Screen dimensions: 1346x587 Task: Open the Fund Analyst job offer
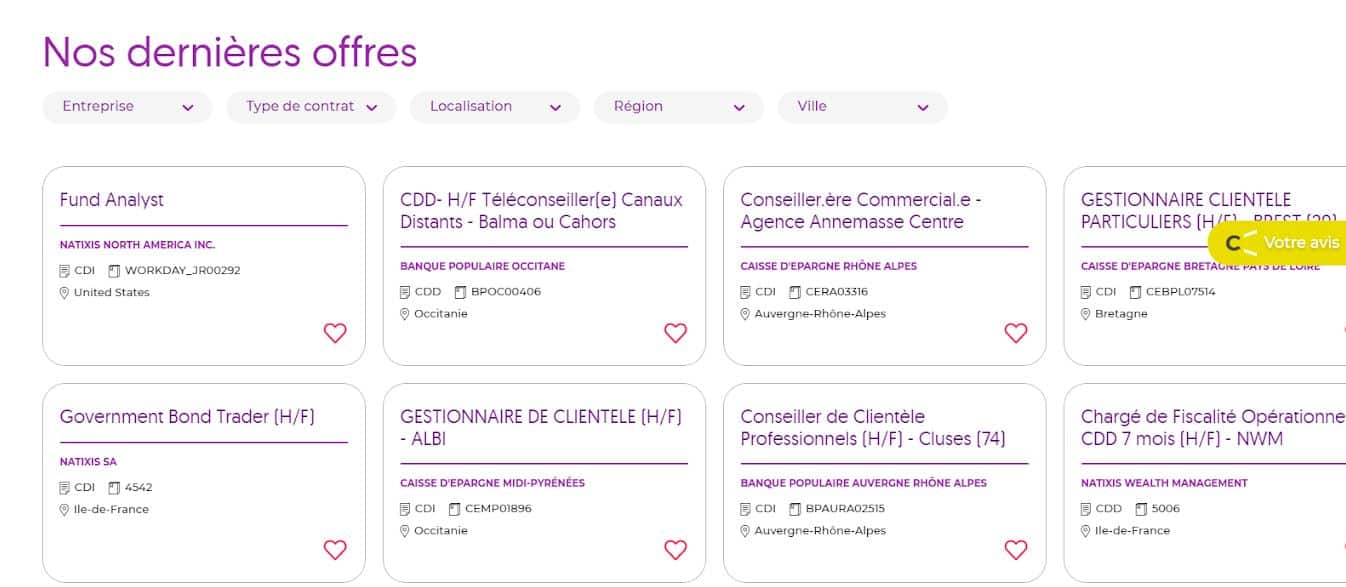(x=112, y=200)
